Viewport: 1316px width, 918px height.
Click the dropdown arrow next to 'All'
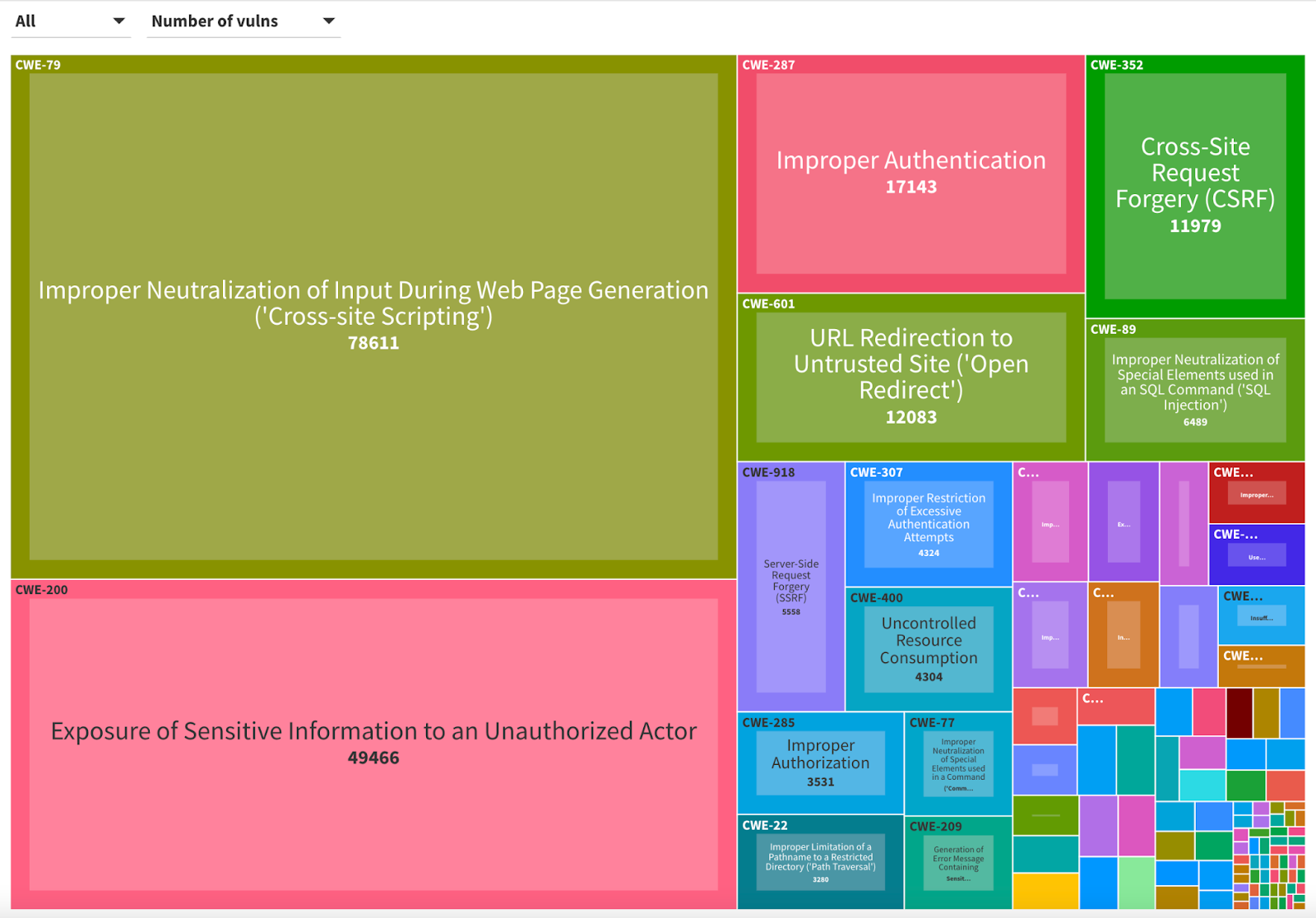click(118, 21)
